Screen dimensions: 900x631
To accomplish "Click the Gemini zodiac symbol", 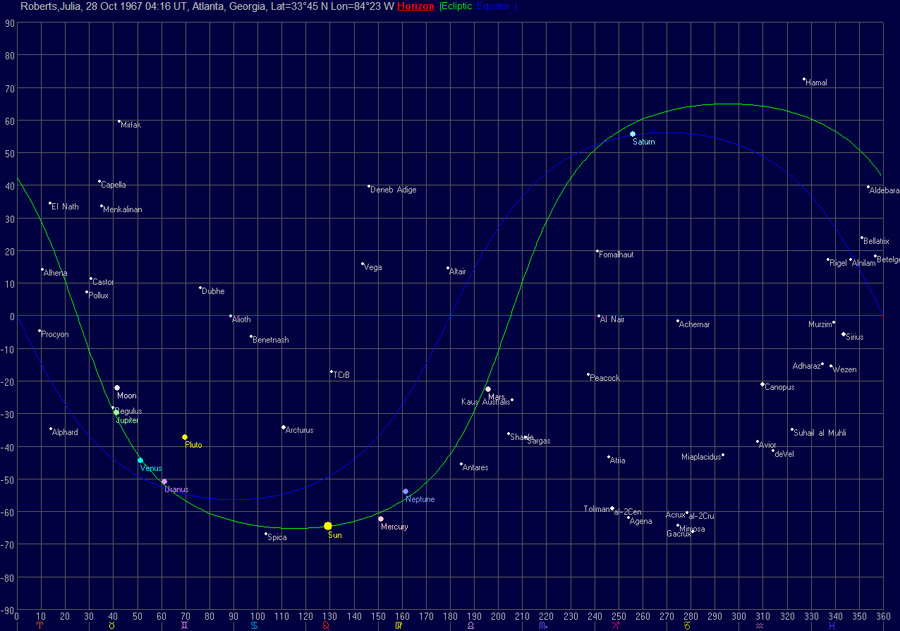I will coord(183,625).
